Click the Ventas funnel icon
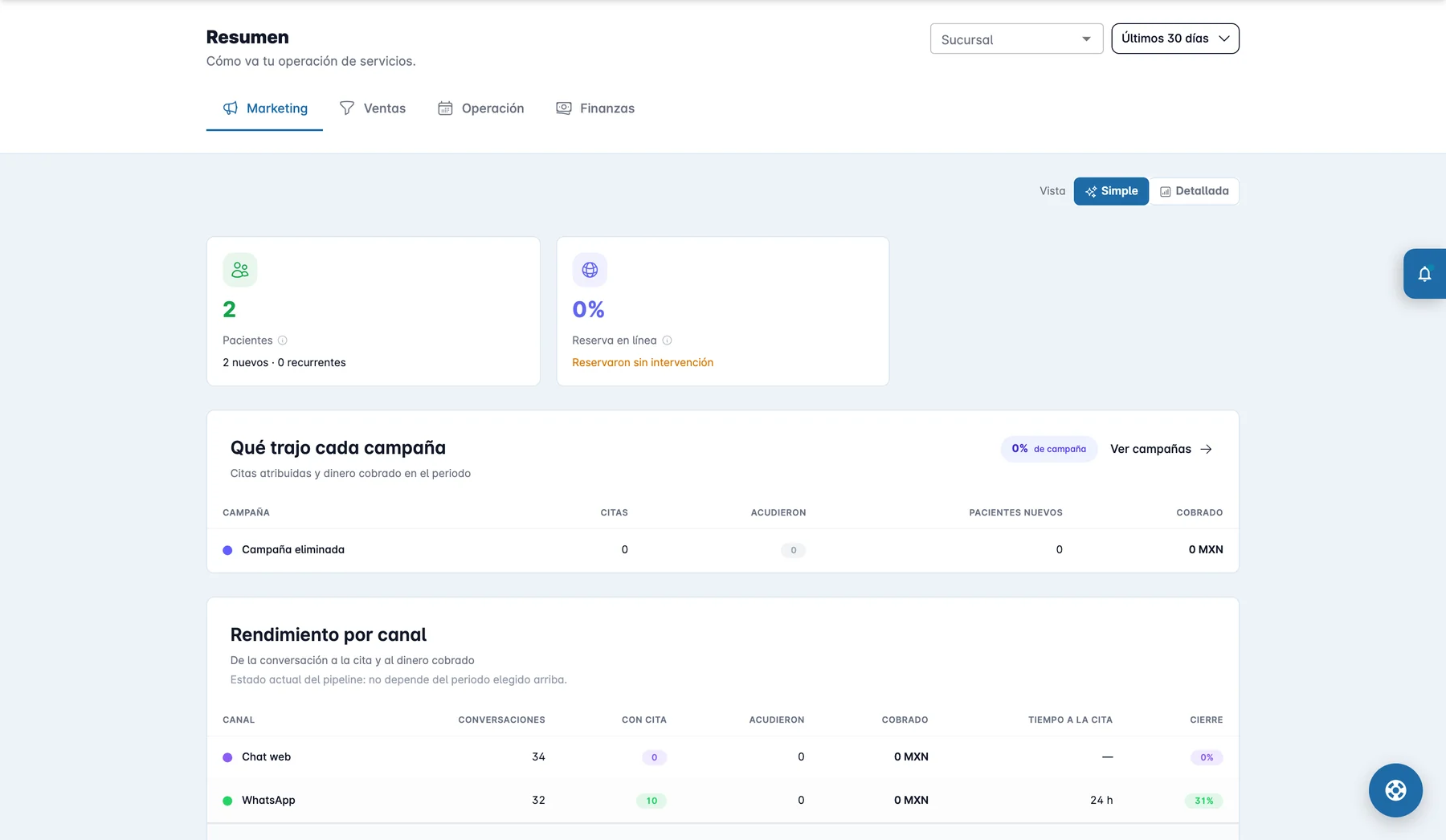The height and width of the screenshot is (840, 1446). click(347, 108)
